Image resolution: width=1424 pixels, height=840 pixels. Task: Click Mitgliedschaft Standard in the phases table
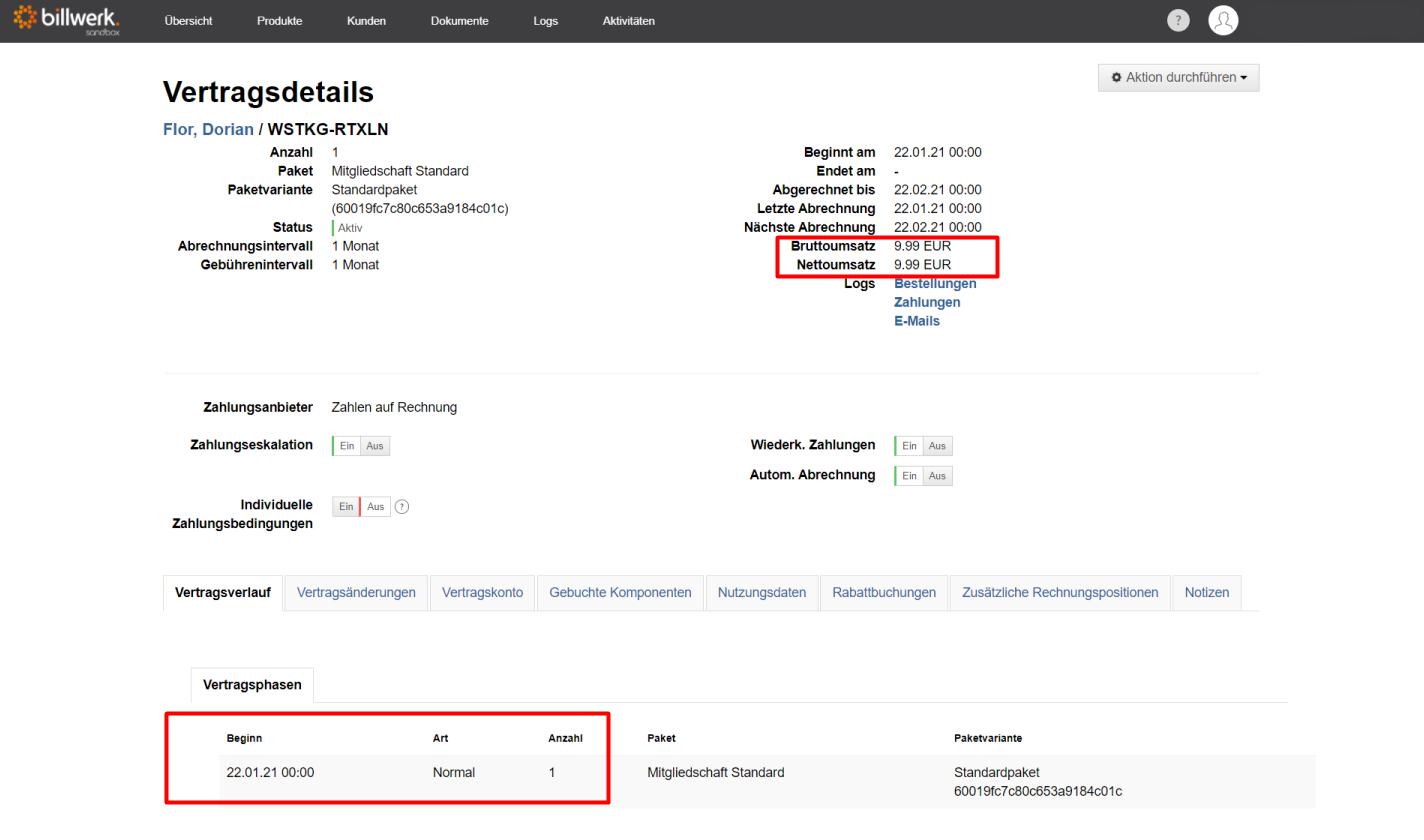(x=716, y=772)
